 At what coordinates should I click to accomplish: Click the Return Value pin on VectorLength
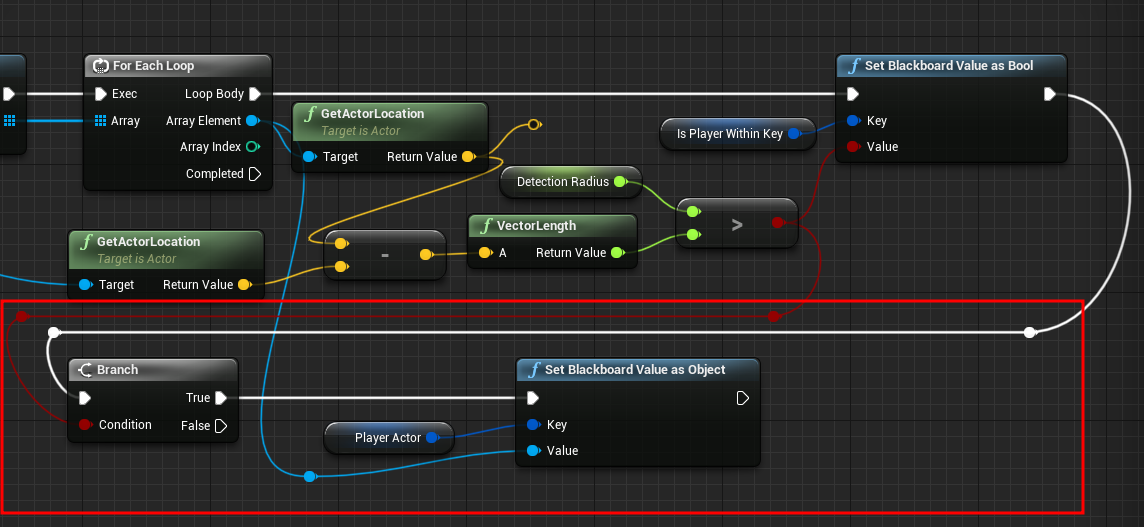coord(617,253)
